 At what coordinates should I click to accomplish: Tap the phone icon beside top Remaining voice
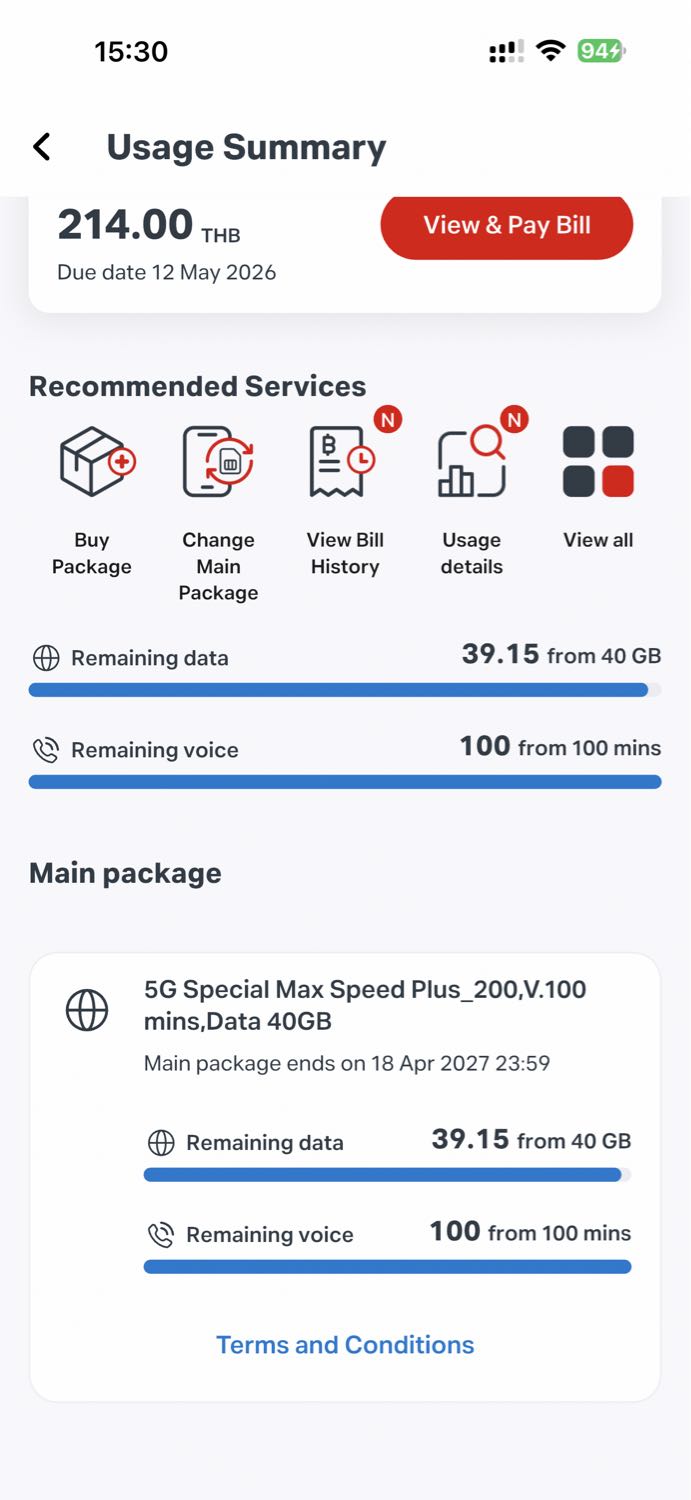pos(46,750)
